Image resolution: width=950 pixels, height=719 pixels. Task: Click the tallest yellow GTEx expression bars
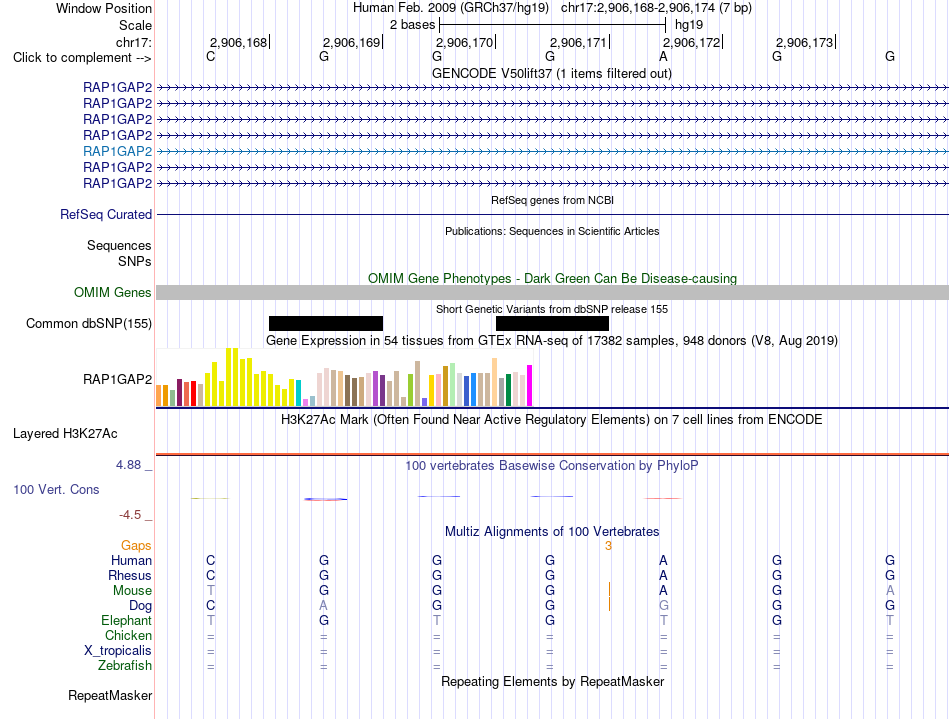coord(232,377)
